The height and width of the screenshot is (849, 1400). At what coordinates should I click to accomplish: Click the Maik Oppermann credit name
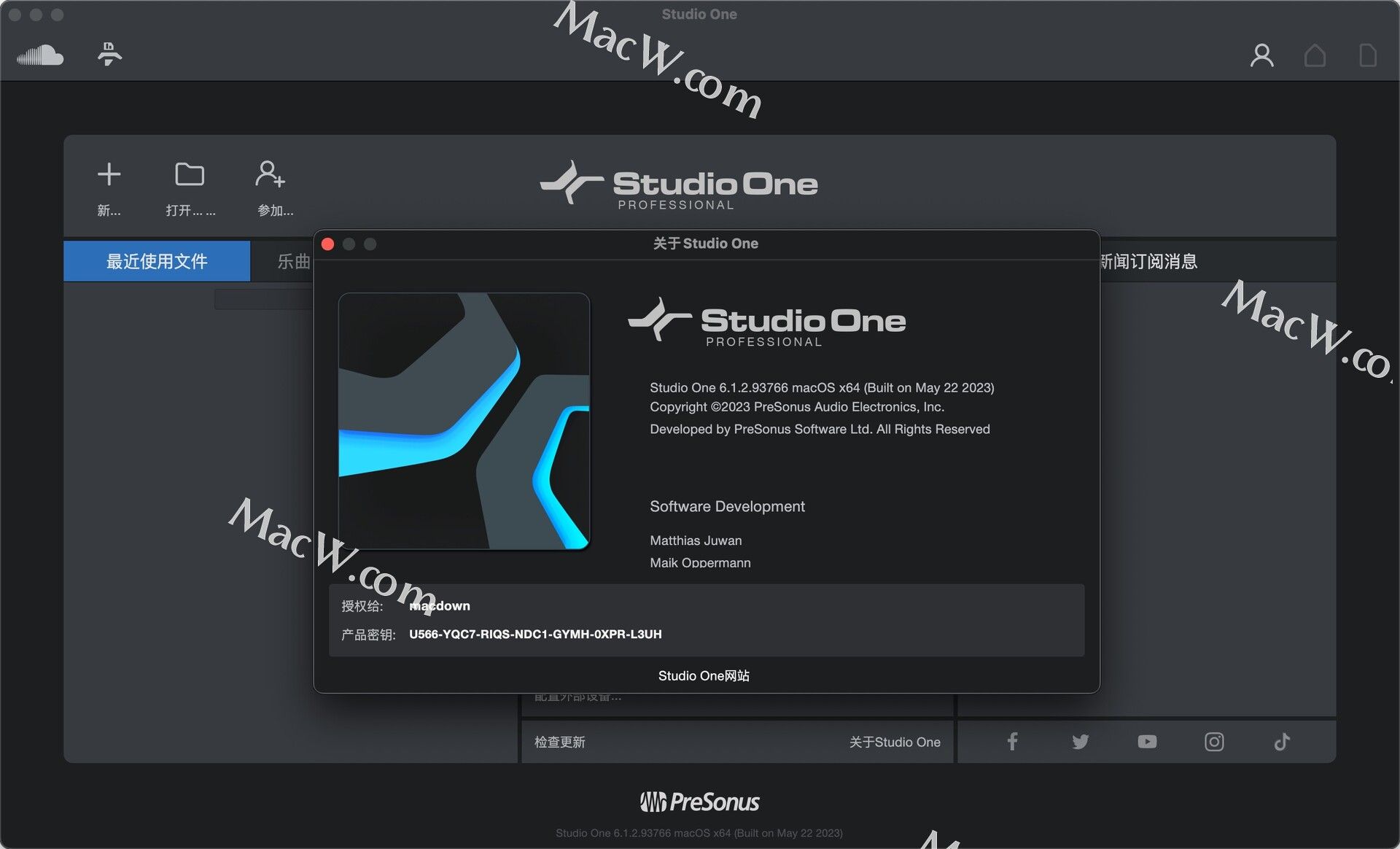click(x=700, y=562)
